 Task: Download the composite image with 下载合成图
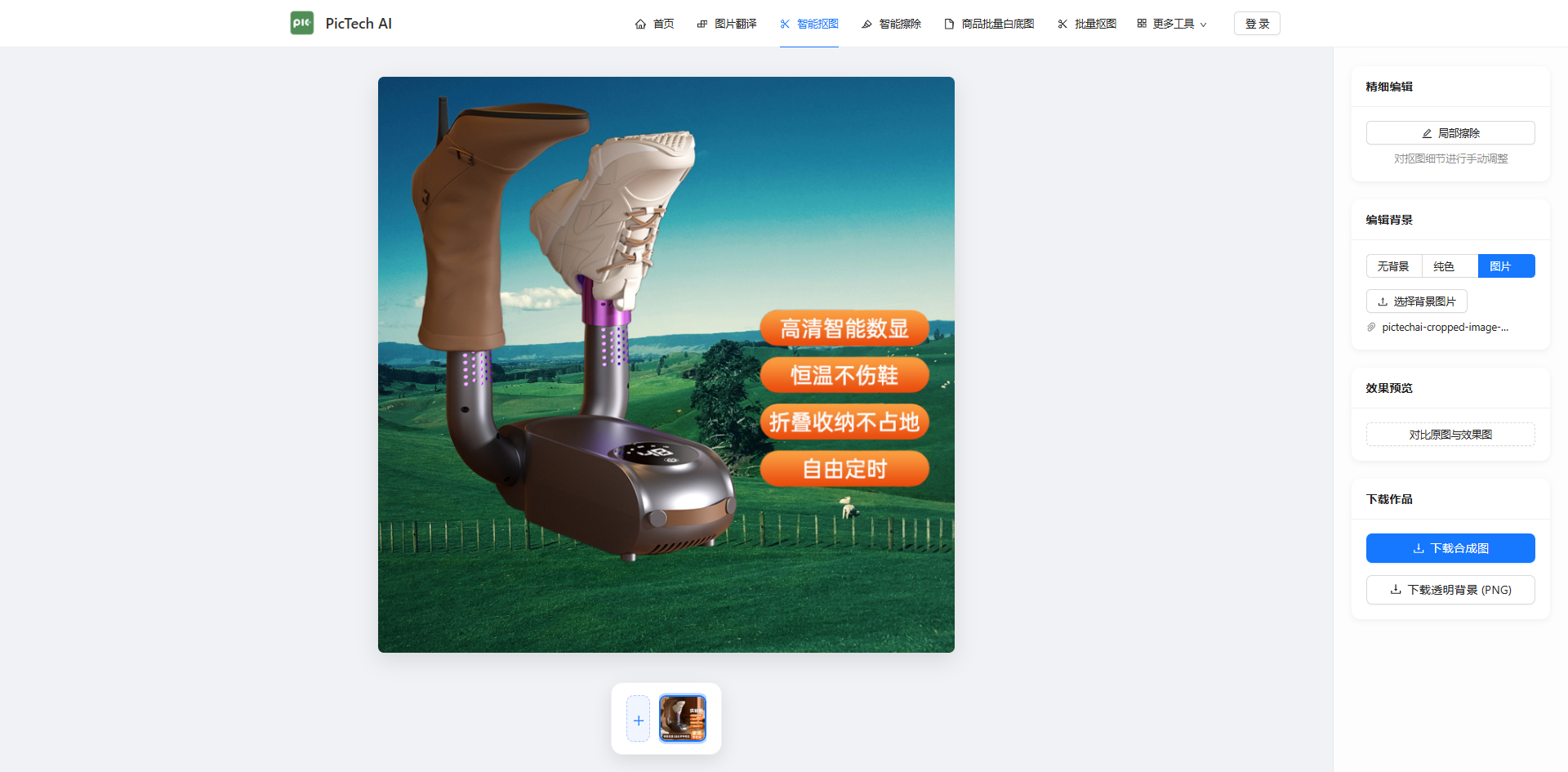pos(1450,548)
